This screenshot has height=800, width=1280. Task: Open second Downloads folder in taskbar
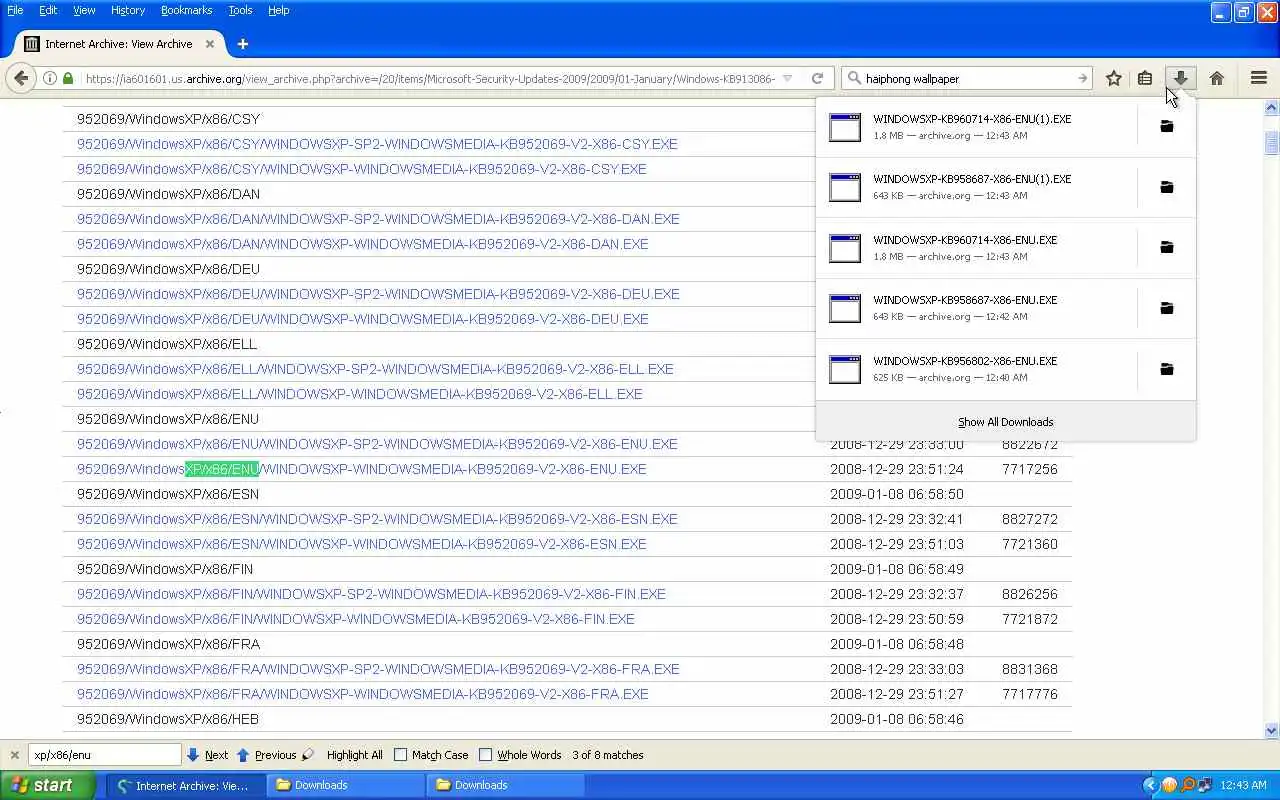(x=507, y=785)
